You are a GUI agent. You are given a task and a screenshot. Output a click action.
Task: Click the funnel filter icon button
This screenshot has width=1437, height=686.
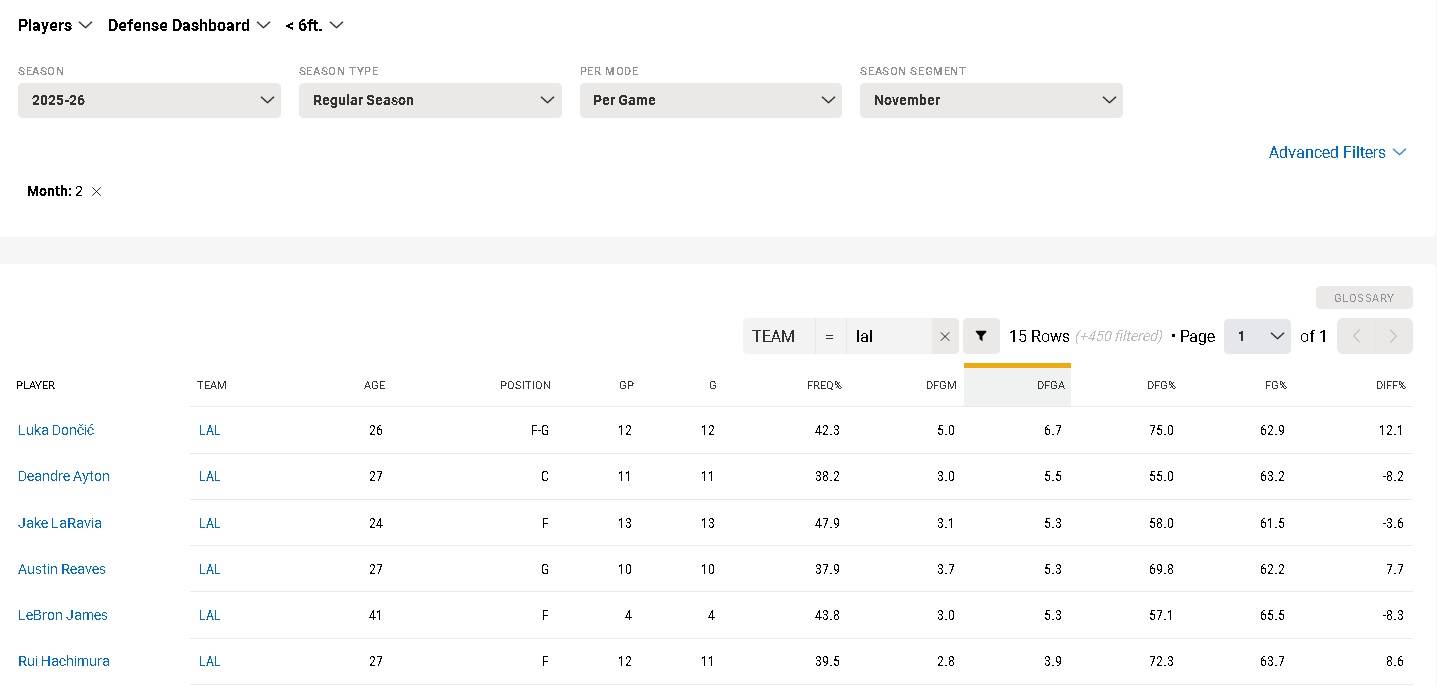[x=981, y=336]
